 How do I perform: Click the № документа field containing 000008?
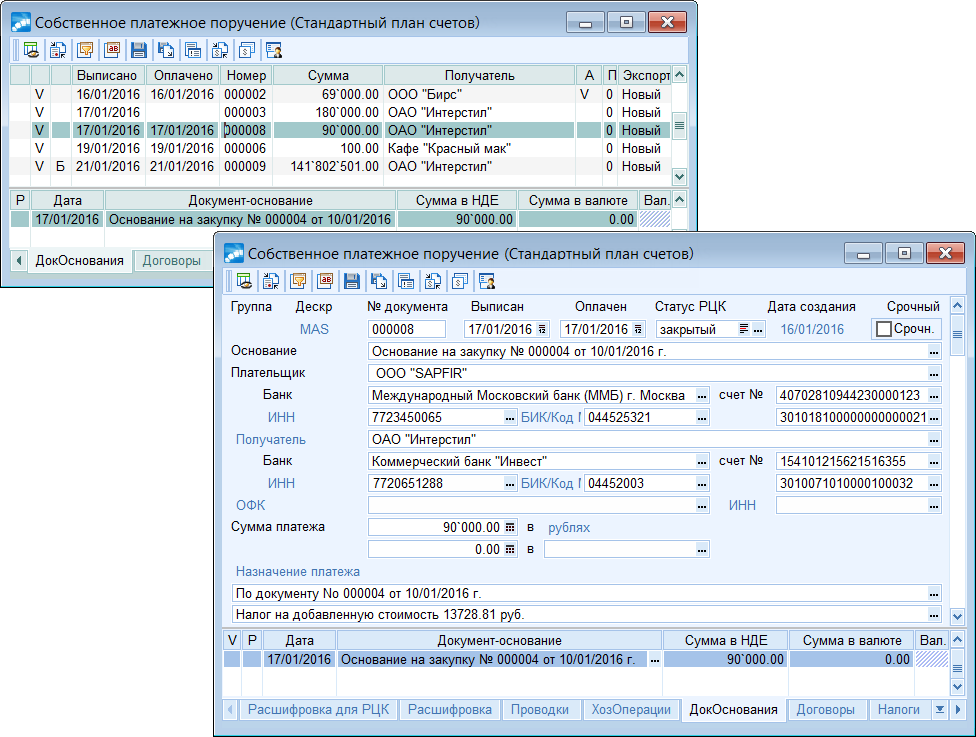(x=407, y=329)
